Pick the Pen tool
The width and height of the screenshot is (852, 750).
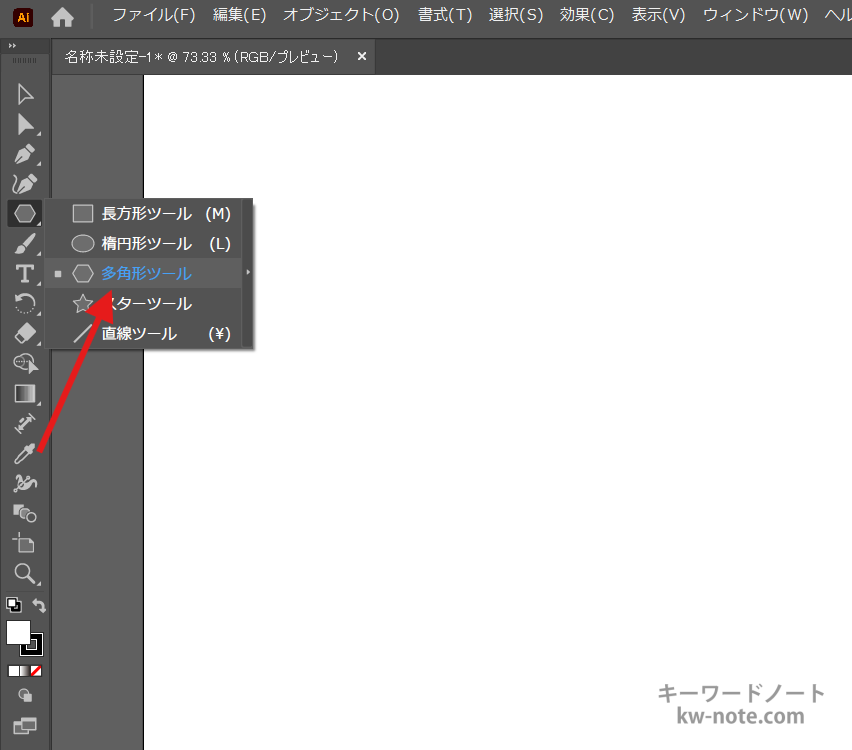(25, 155)
